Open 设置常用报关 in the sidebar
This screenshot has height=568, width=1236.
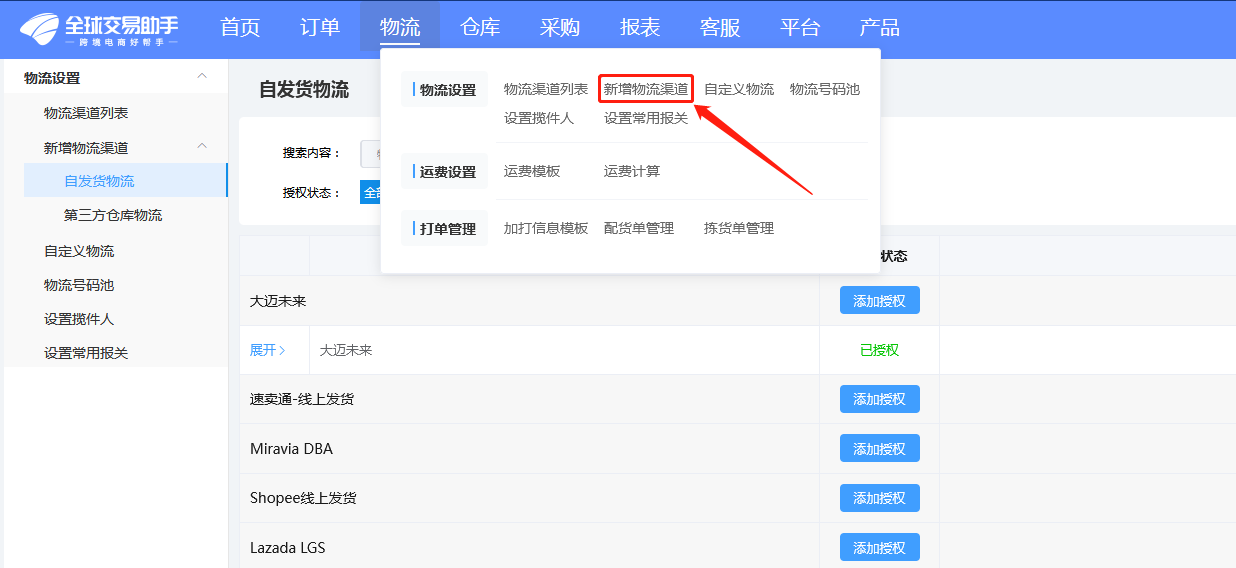(86, 353)
